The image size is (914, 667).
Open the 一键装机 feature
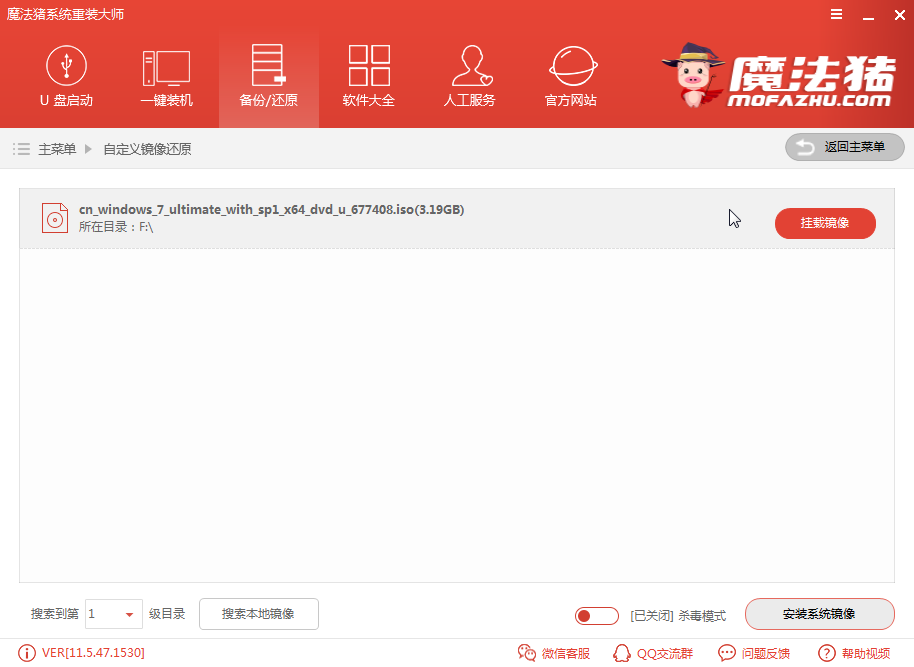167,76
